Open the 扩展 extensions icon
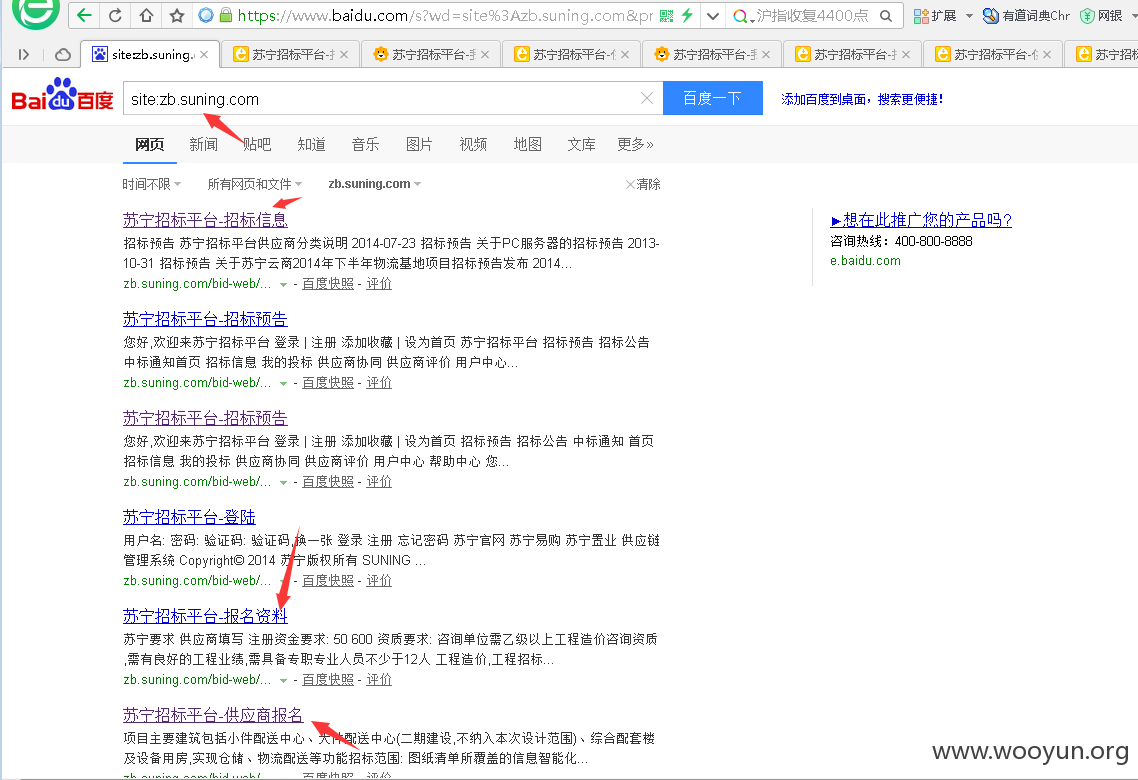Screen dimensions: 1138x780 pyautogui.click(x=935, y=16)
